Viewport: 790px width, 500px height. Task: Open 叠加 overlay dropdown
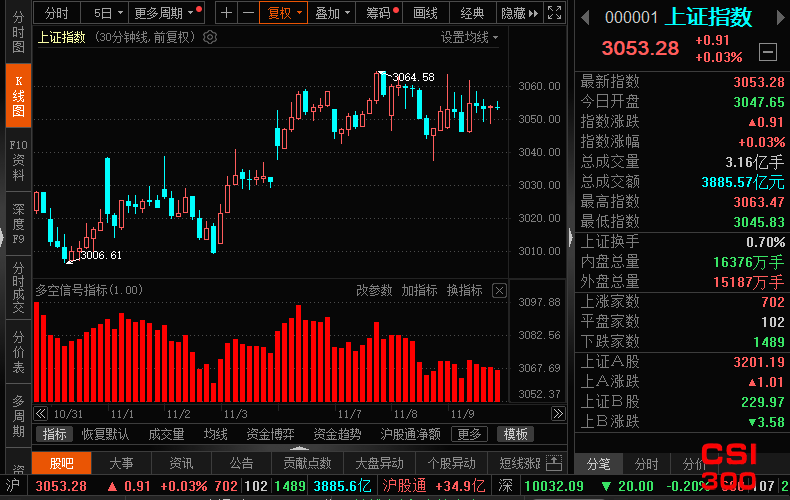332,13
